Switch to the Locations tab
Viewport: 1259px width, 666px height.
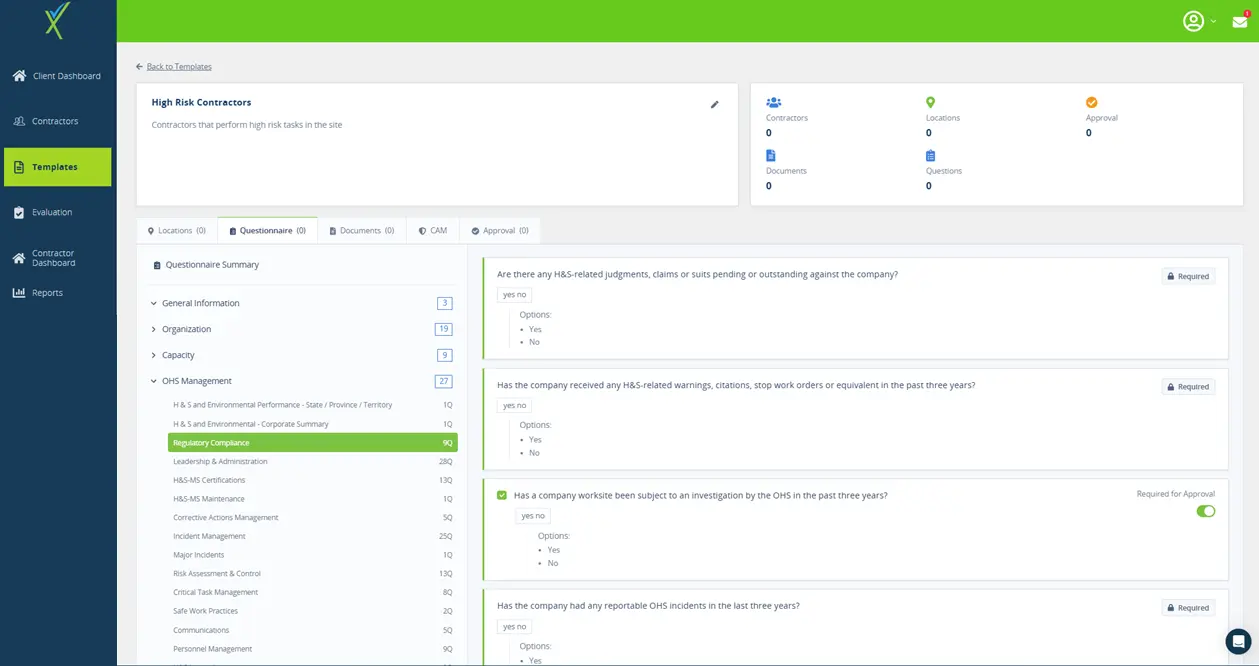click(177, 231)
